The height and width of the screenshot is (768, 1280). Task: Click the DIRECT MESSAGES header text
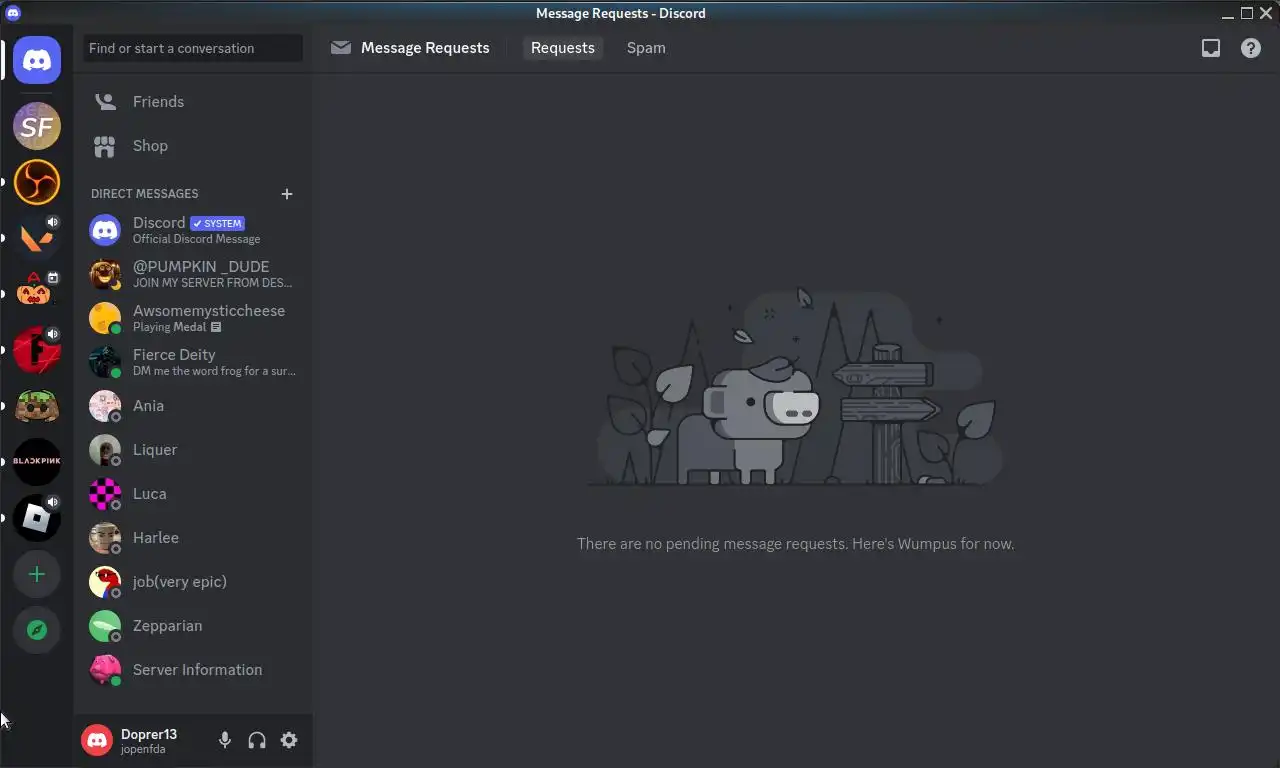(x=145, y=194)
